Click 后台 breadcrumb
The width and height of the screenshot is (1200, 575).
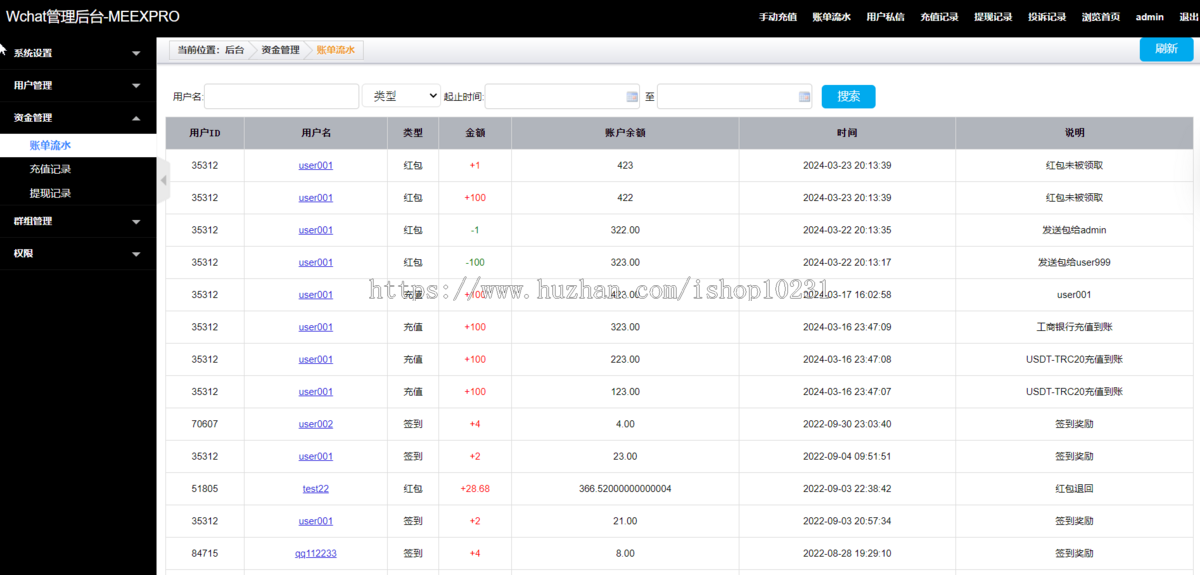click(x=234, y=50)
